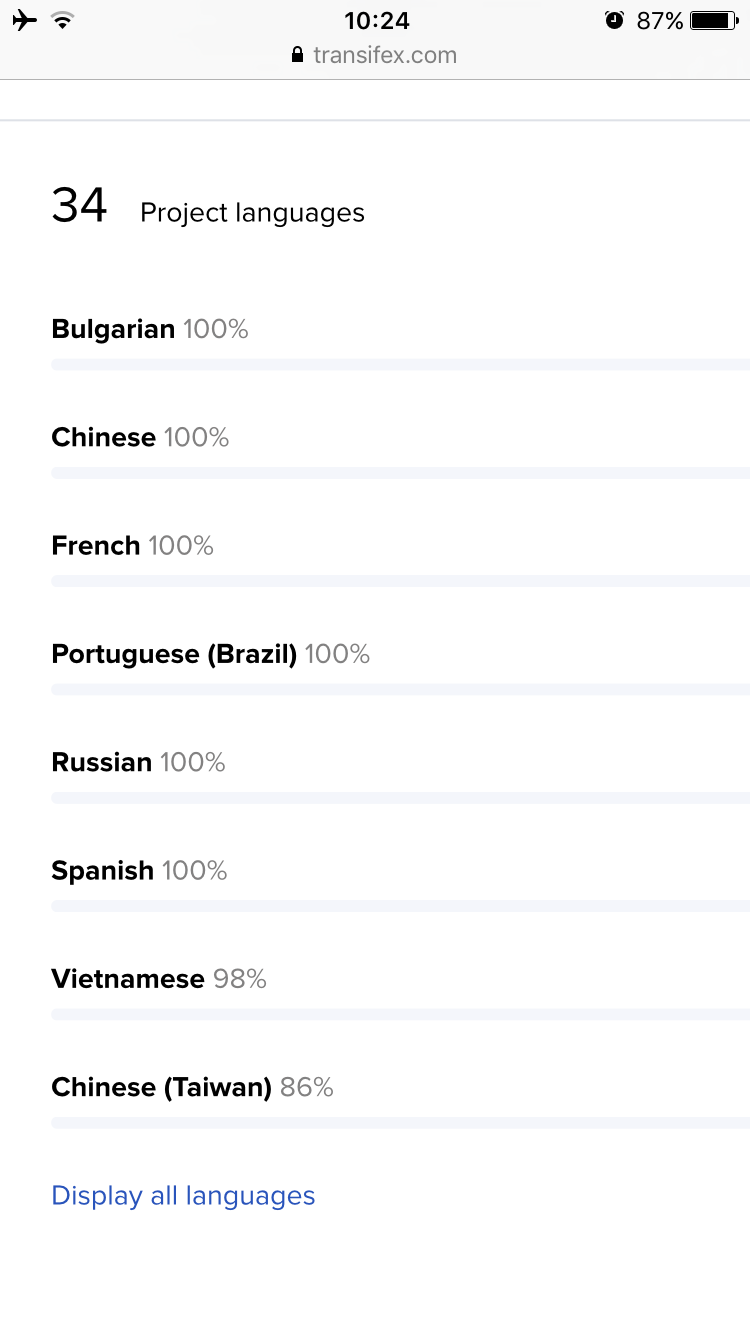Viewport: 750px width, 1334px height.
Task: Tap the 10:24 clock in status bar
Action: click(x=377, y=20)
